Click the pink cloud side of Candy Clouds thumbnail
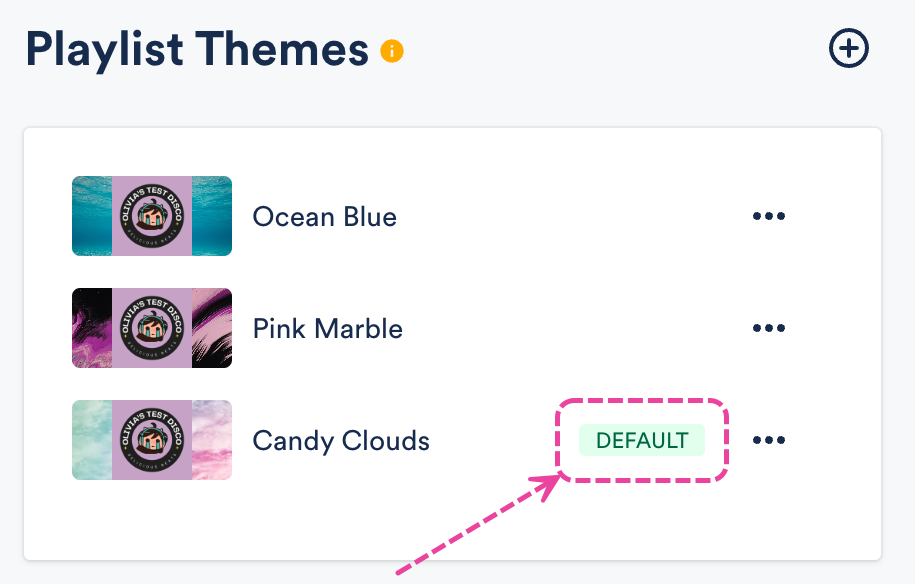 [212, 440]
